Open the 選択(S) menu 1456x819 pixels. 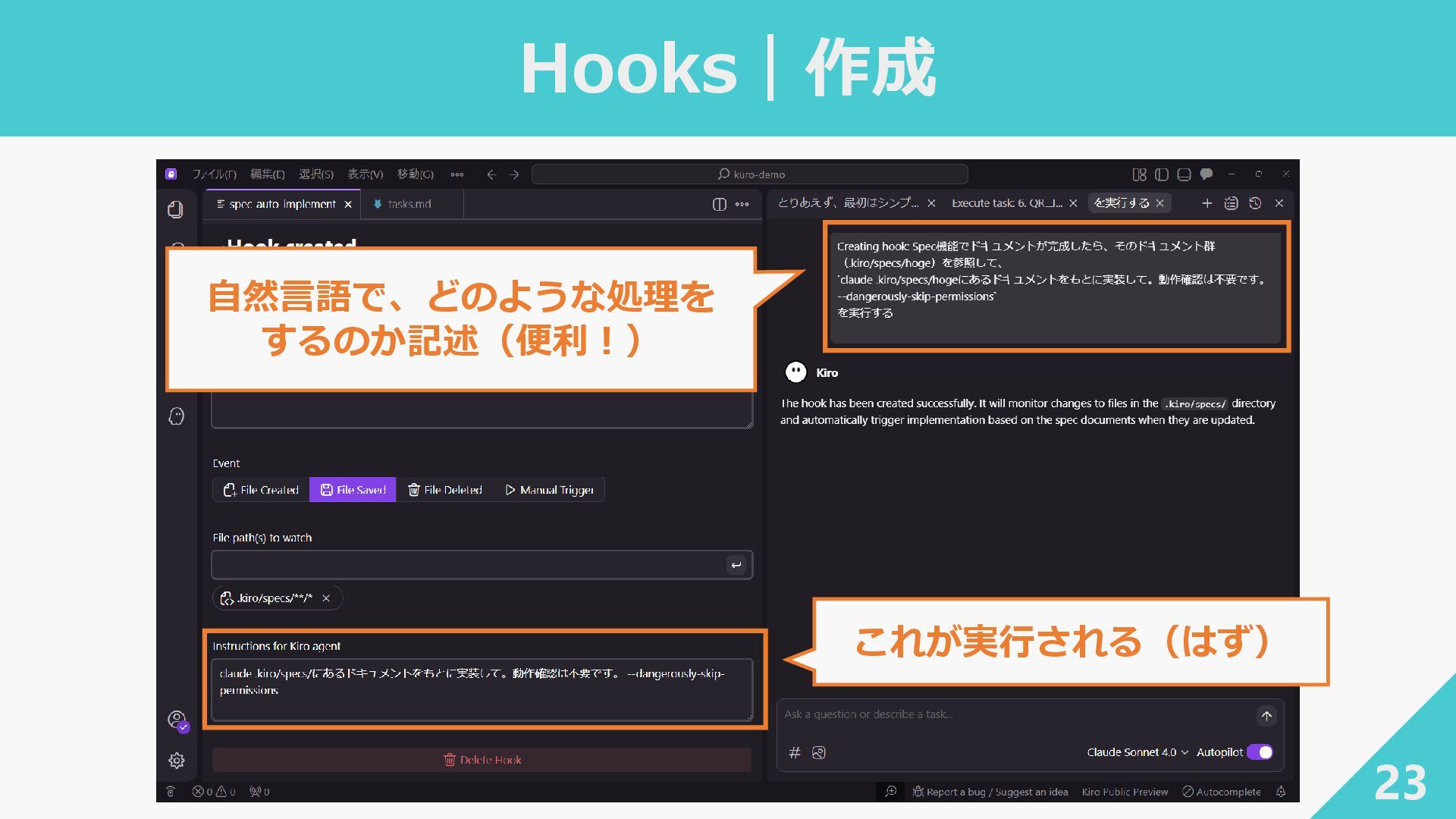tap(316, 174)
